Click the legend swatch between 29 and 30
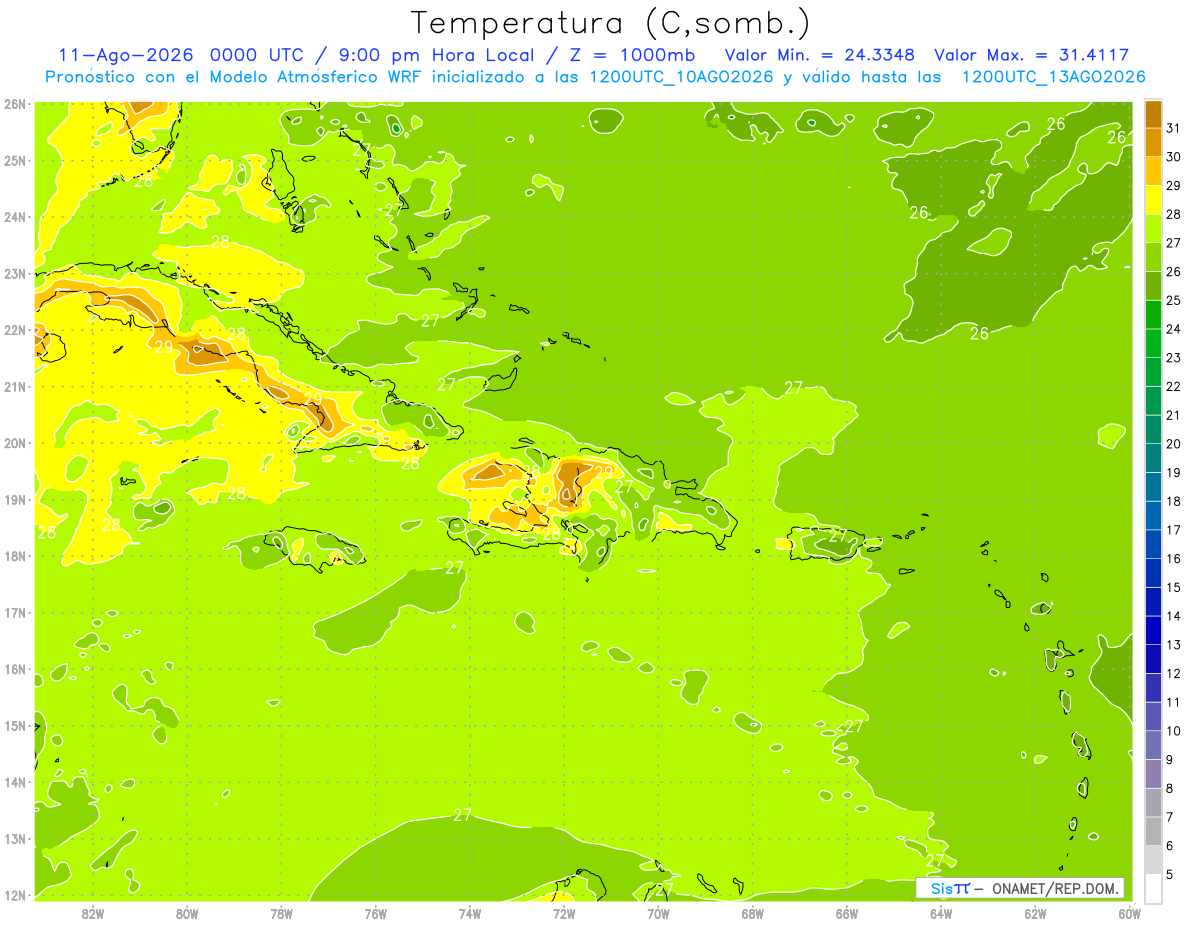1200x927 pixels. tap(1153, 171)
